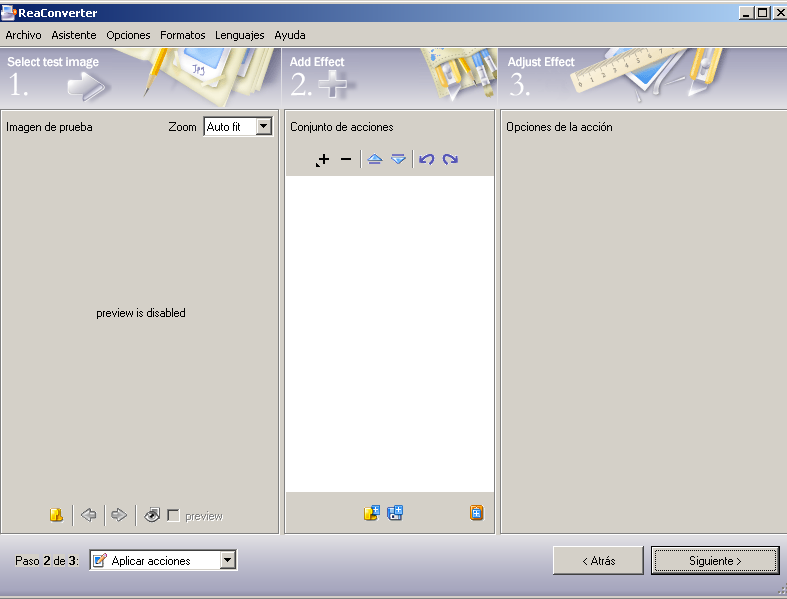
Task: Click the add action plus icon
Action: tap(322, 160)
